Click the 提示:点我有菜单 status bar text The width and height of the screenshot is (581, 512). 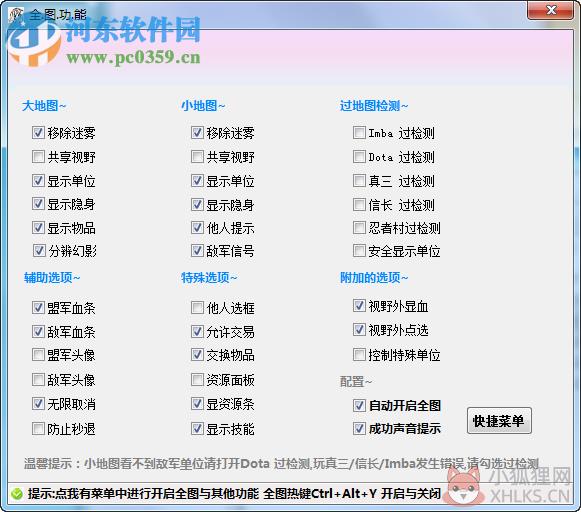234,493
